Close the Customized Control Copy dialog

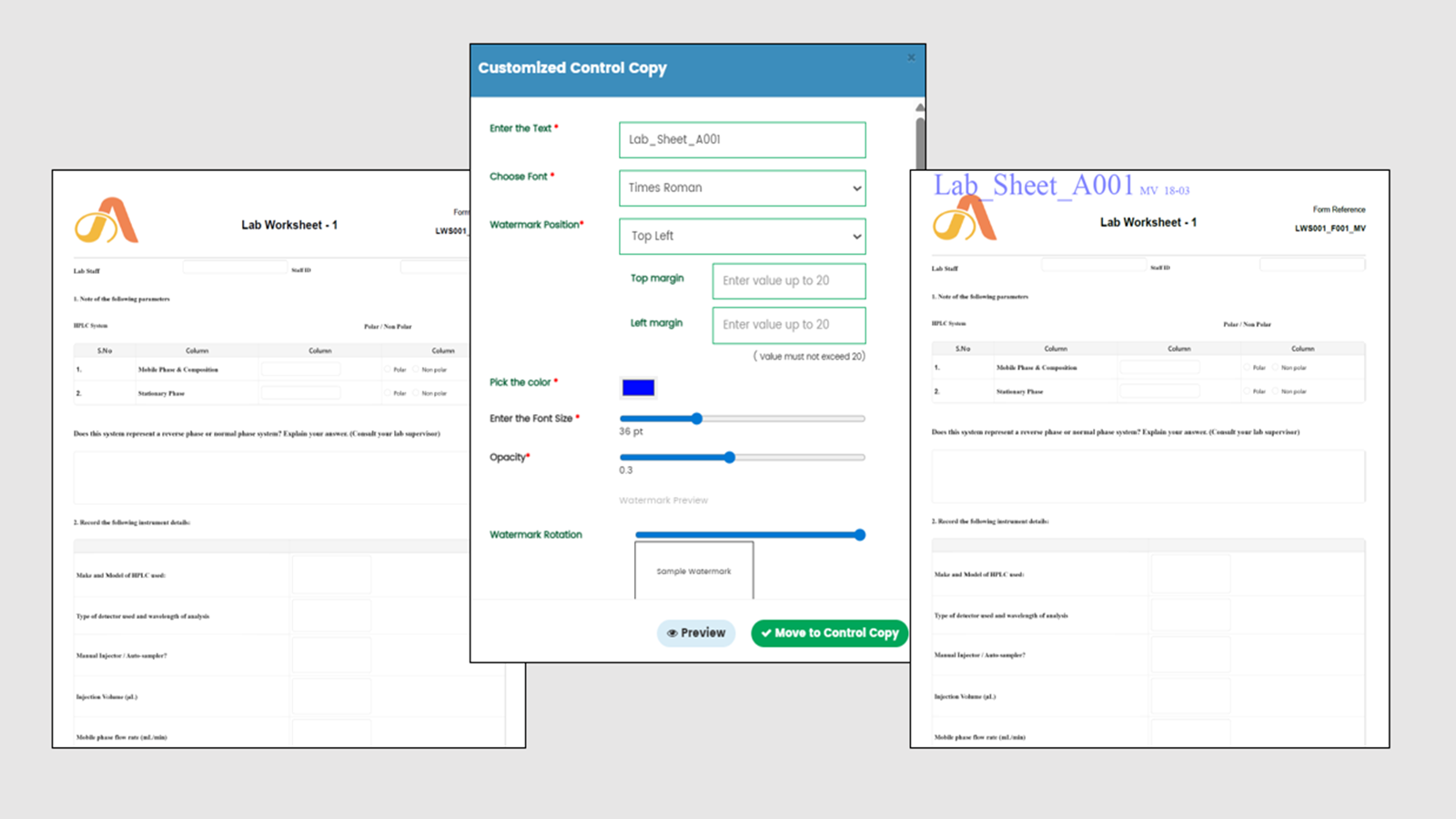coord(911,57)
